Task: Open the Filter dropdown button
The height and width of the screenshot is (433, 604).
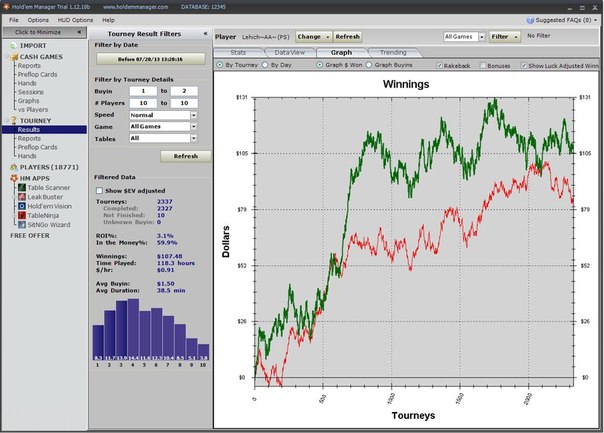Action: coord(504,37)
